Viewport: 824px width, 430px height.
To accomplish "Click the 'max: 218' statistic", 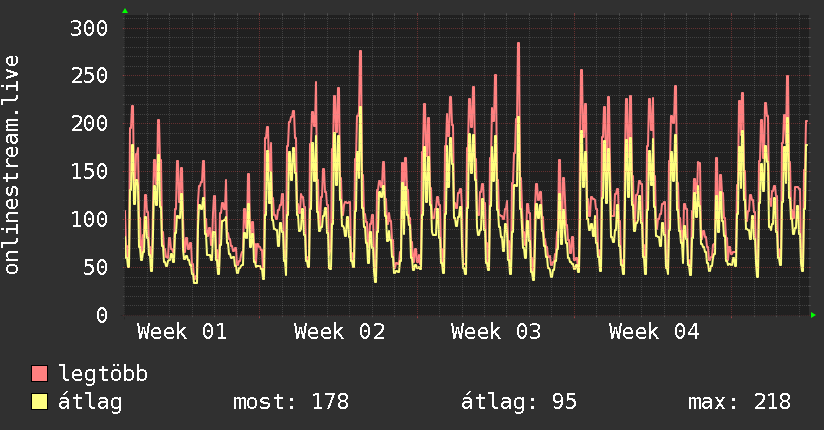I will point(739,402).
